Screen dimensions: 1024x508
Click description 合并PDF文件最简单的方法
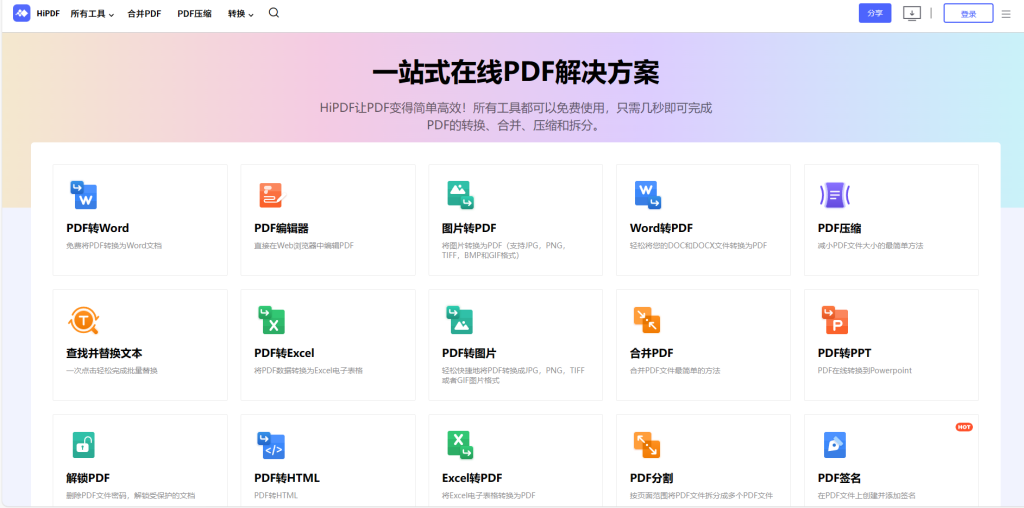[x=675, y=371]
